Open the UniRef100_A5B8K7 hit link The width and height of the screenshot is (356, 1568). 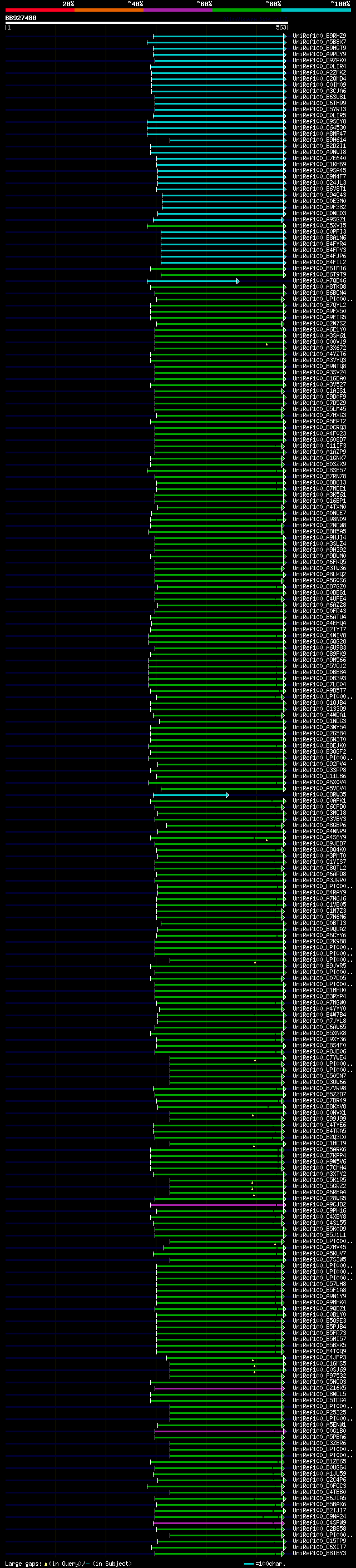click(x=319, y=42)
